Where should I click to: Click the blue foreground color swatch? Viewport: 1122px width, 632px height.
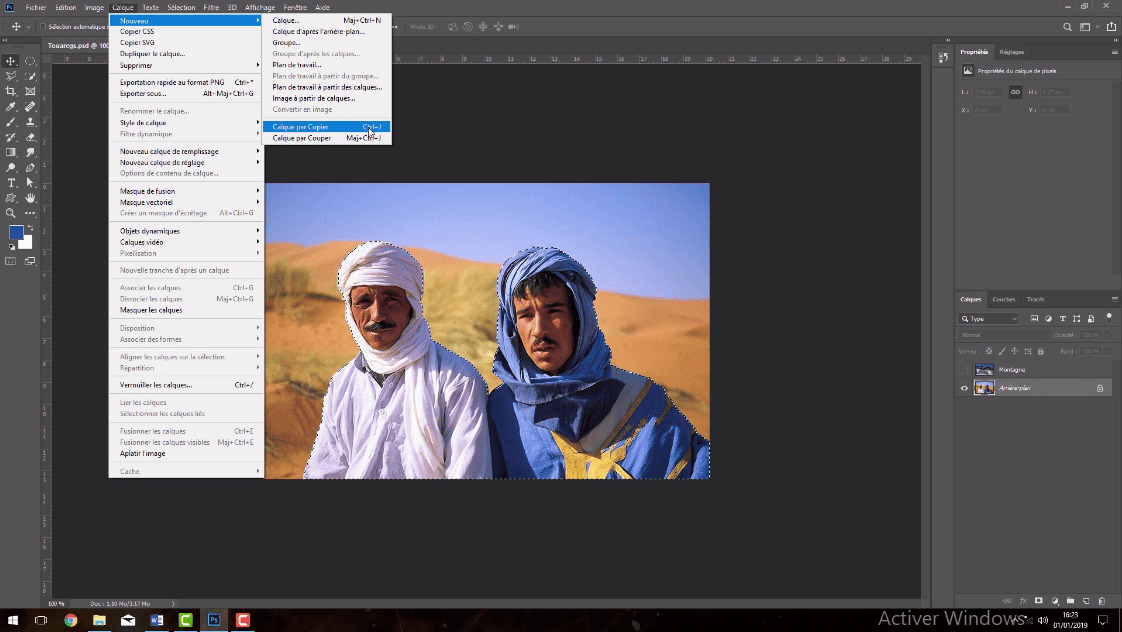click(x=16, y=233)
